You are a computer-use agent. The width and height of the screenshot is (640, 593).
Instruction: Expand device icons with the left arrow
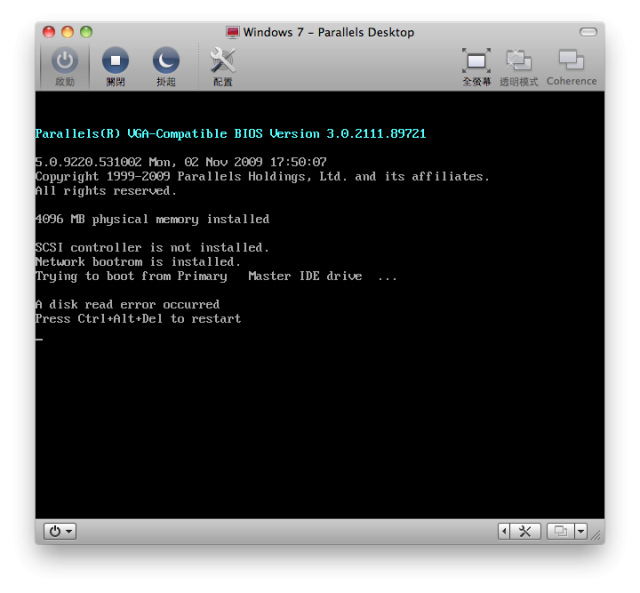[504, 531]
